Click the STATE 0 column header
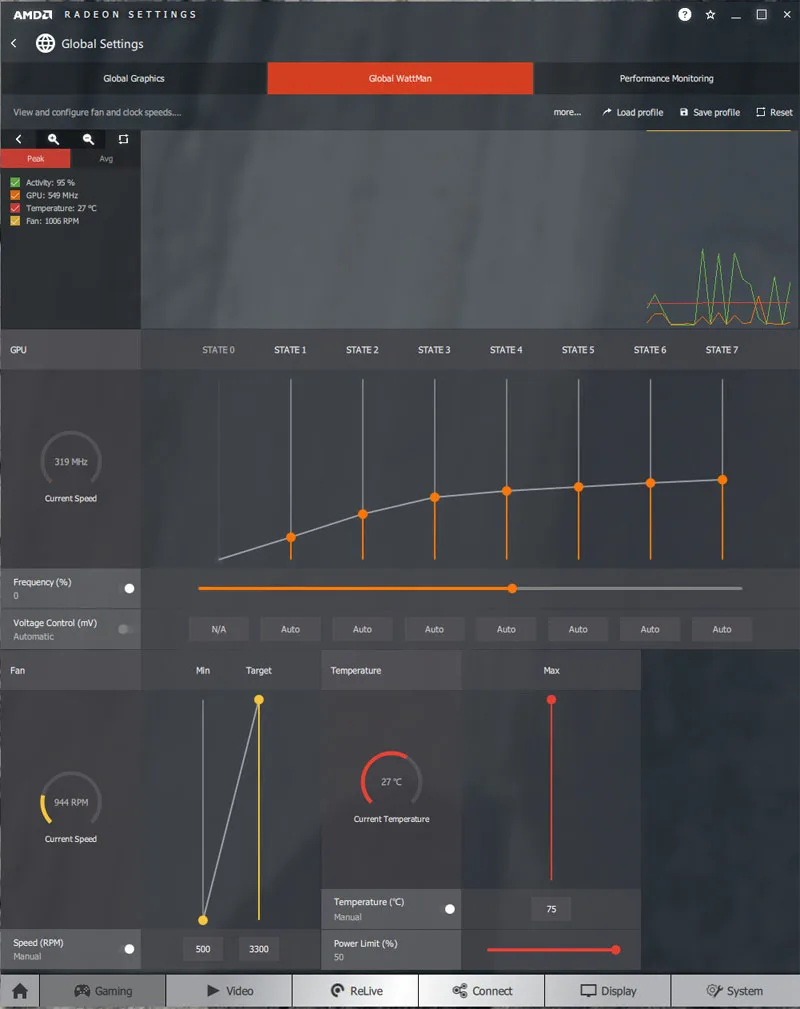 pyautogui.click(x=218, y=349)
